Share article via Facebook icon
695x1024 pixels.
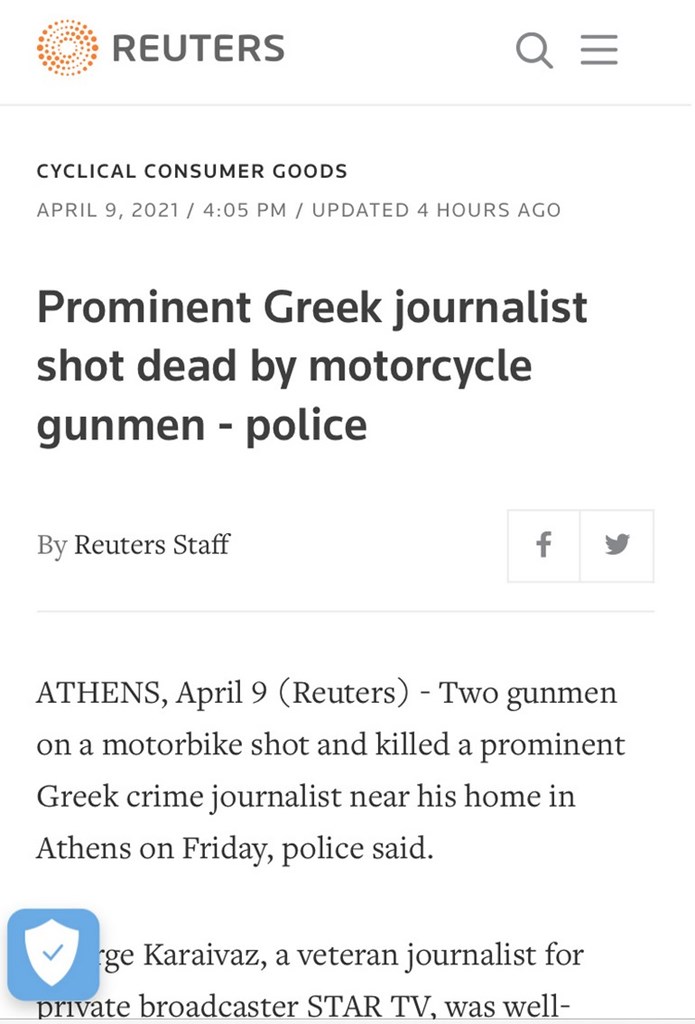pyautogui.click(x=543, y=545)
